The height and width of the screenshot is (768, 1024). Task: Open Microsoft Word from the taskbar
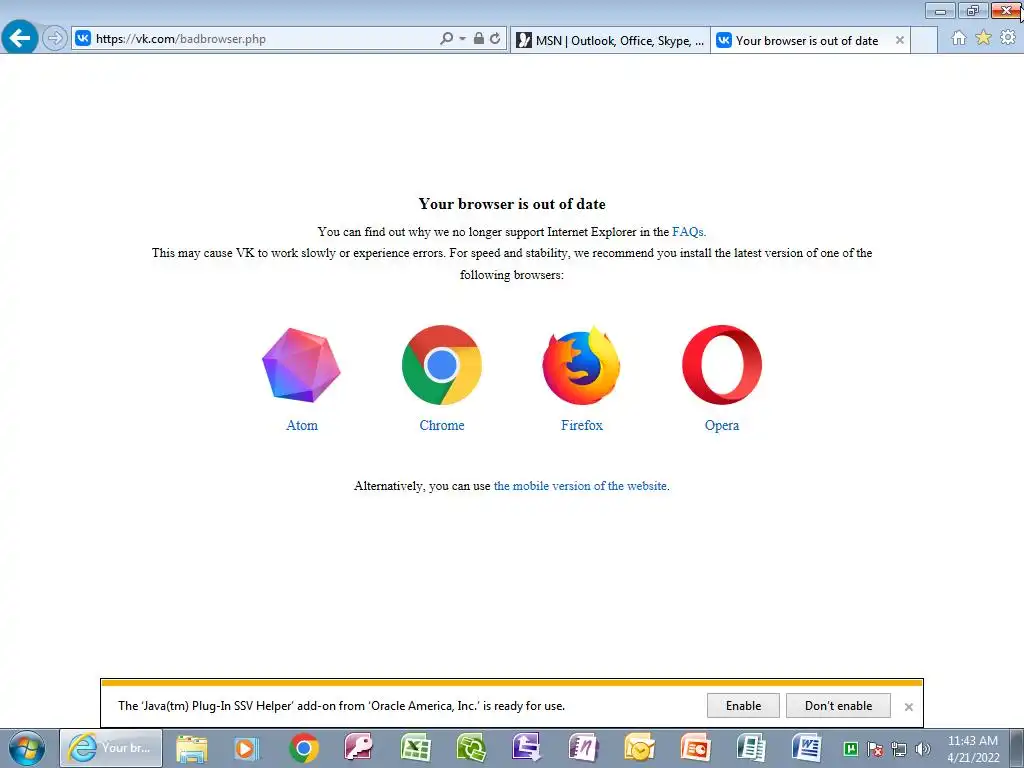coord(807,748)
